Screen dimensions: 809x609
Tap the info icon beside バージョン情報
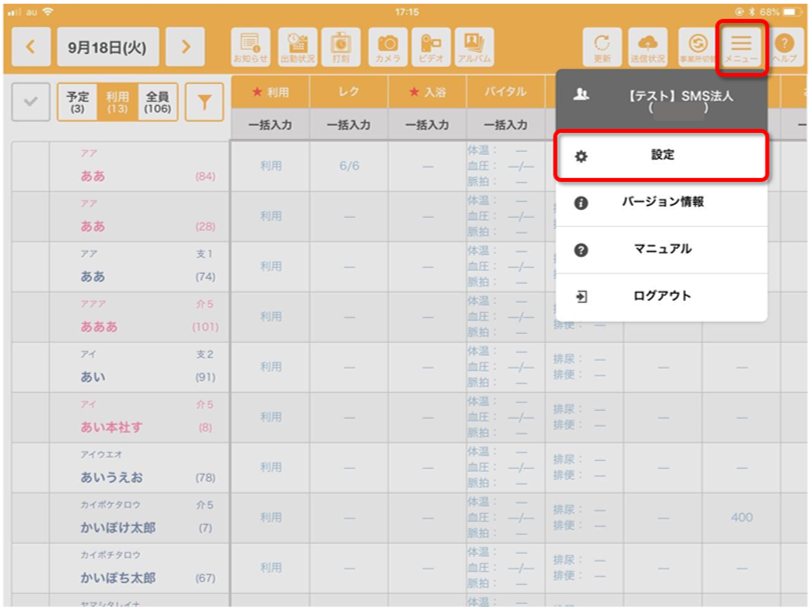point(581,203)
